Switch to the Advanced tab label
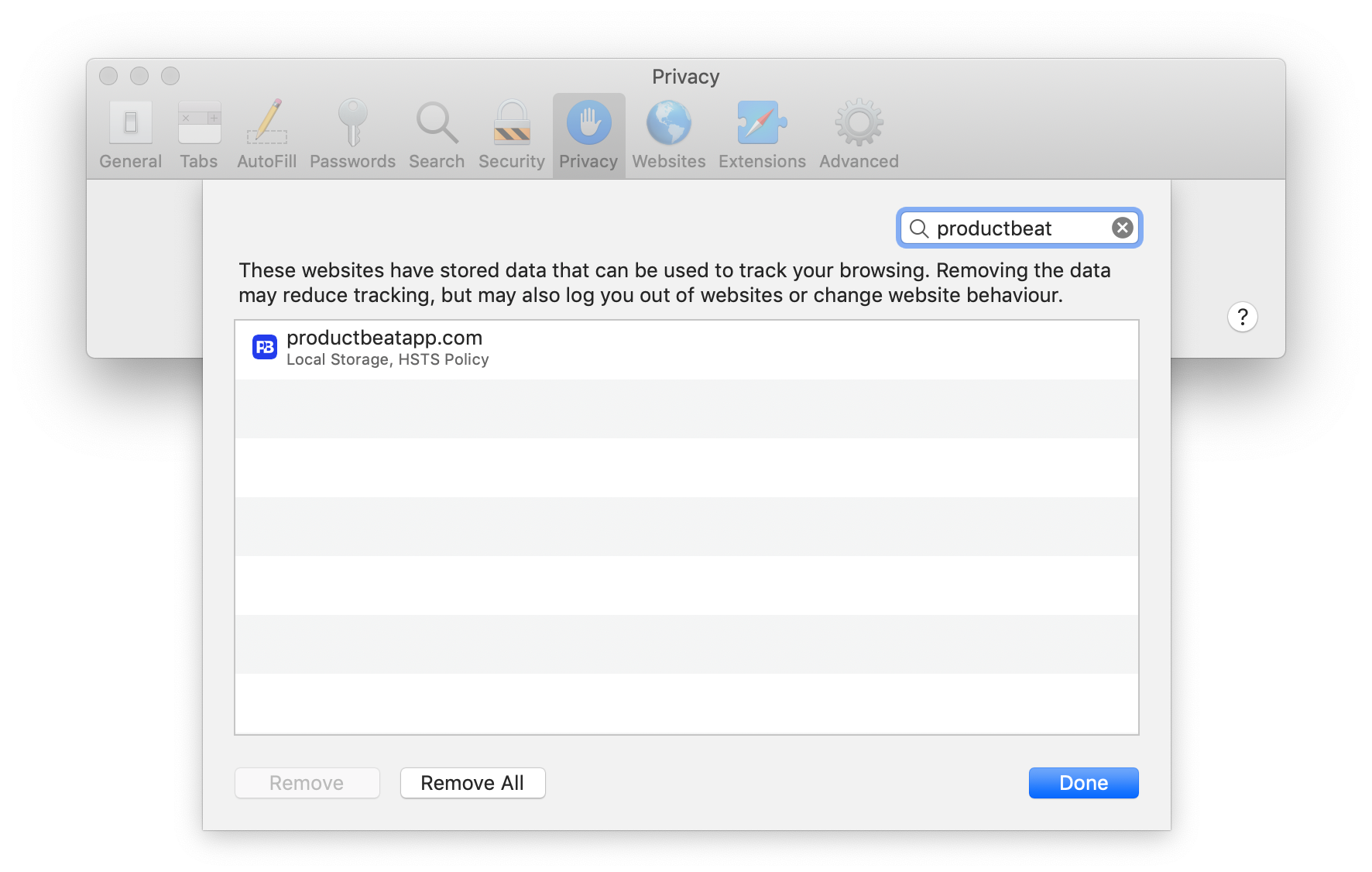 pos(859,161)
